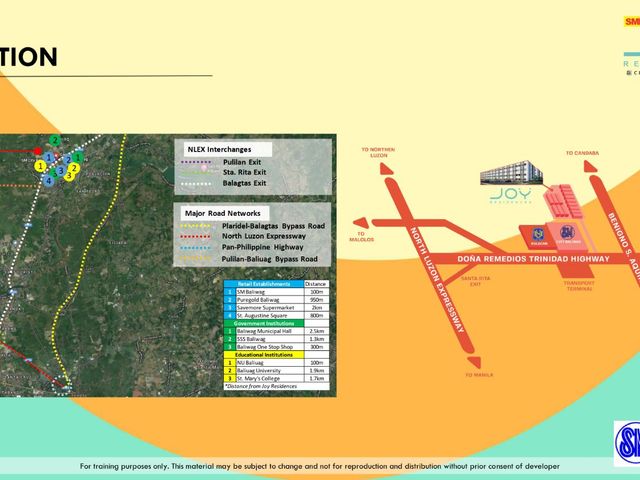Image resolution: width=640 pixels, height=480 pixels.
Task: Click the arrowhead pointing to Northern Luzon
Action: pyautogui.click(x=386, y=169)
